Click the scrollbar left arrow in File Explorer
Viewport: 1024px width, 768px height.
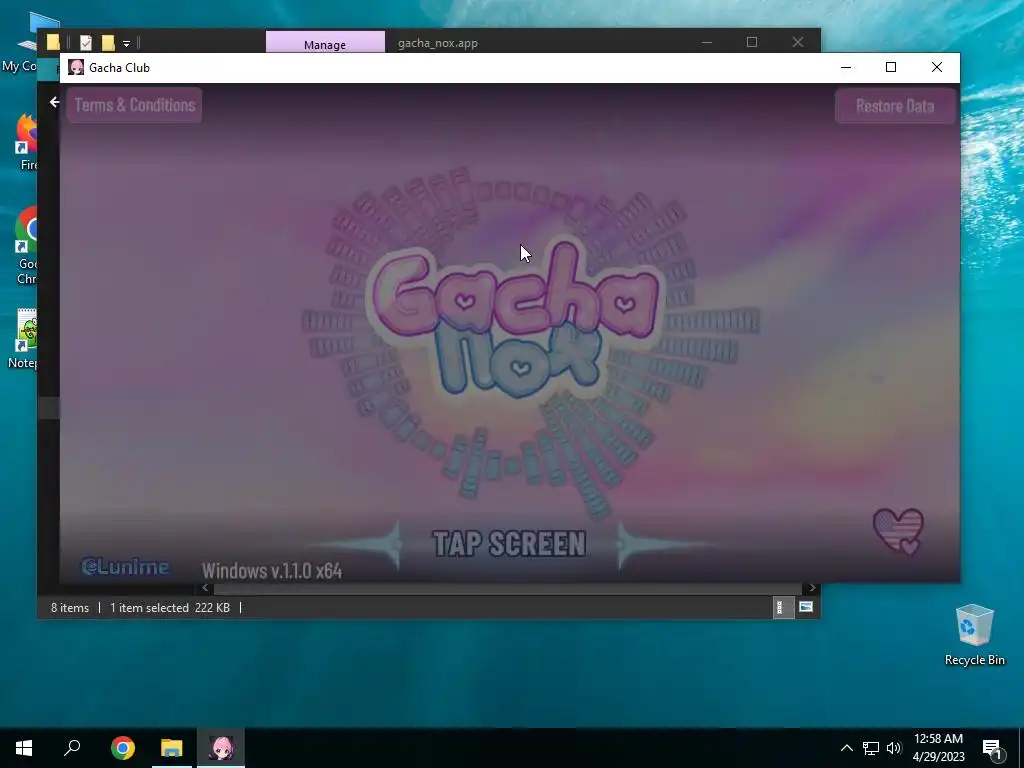click(x=204, y=588)
